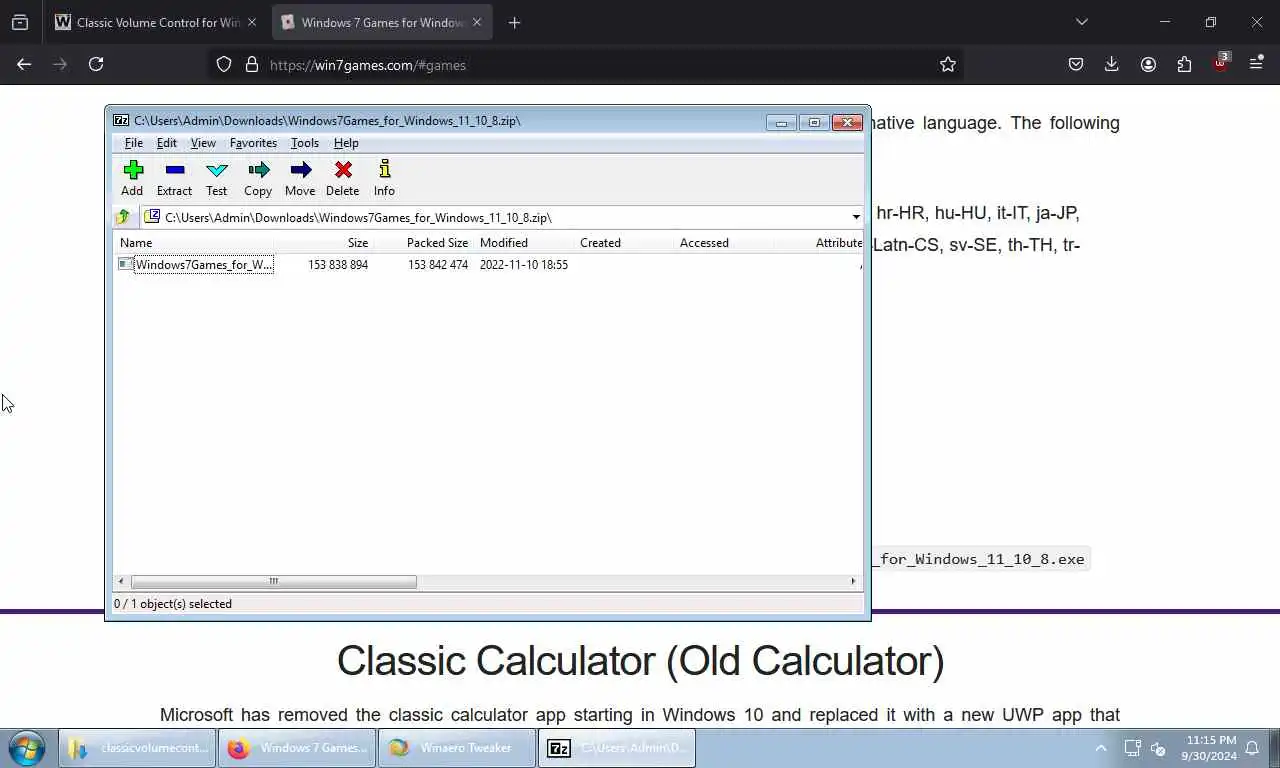
Task: Open classicvolumecont... taskbar item
Action: 137,748
